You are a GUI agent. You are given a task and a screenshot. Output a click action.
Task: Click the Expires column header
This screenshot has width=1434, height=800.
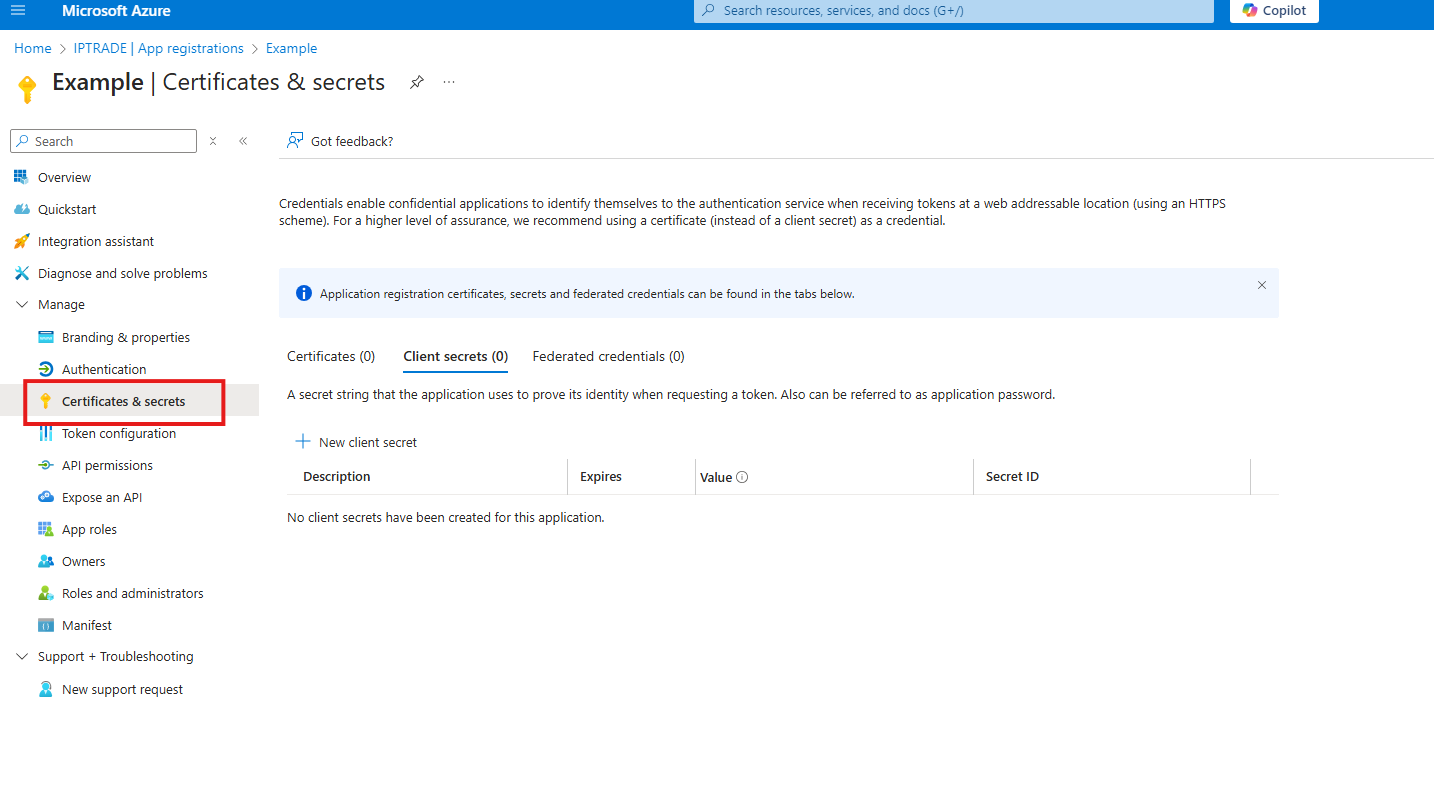601,477
